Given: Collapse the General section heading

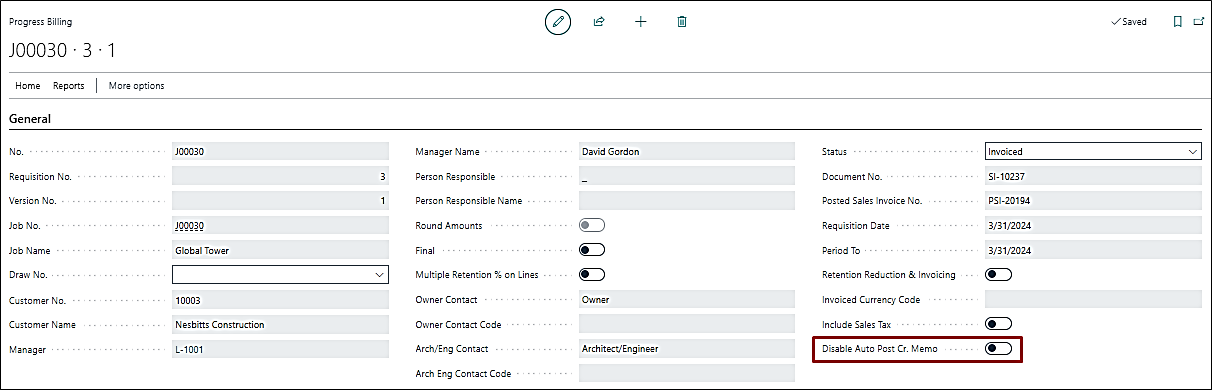Looking at the screenshot, I should (x=30, y=119).
